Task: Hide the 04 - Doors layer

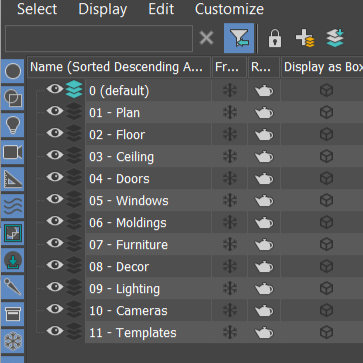Action: [x=55, y=177]
